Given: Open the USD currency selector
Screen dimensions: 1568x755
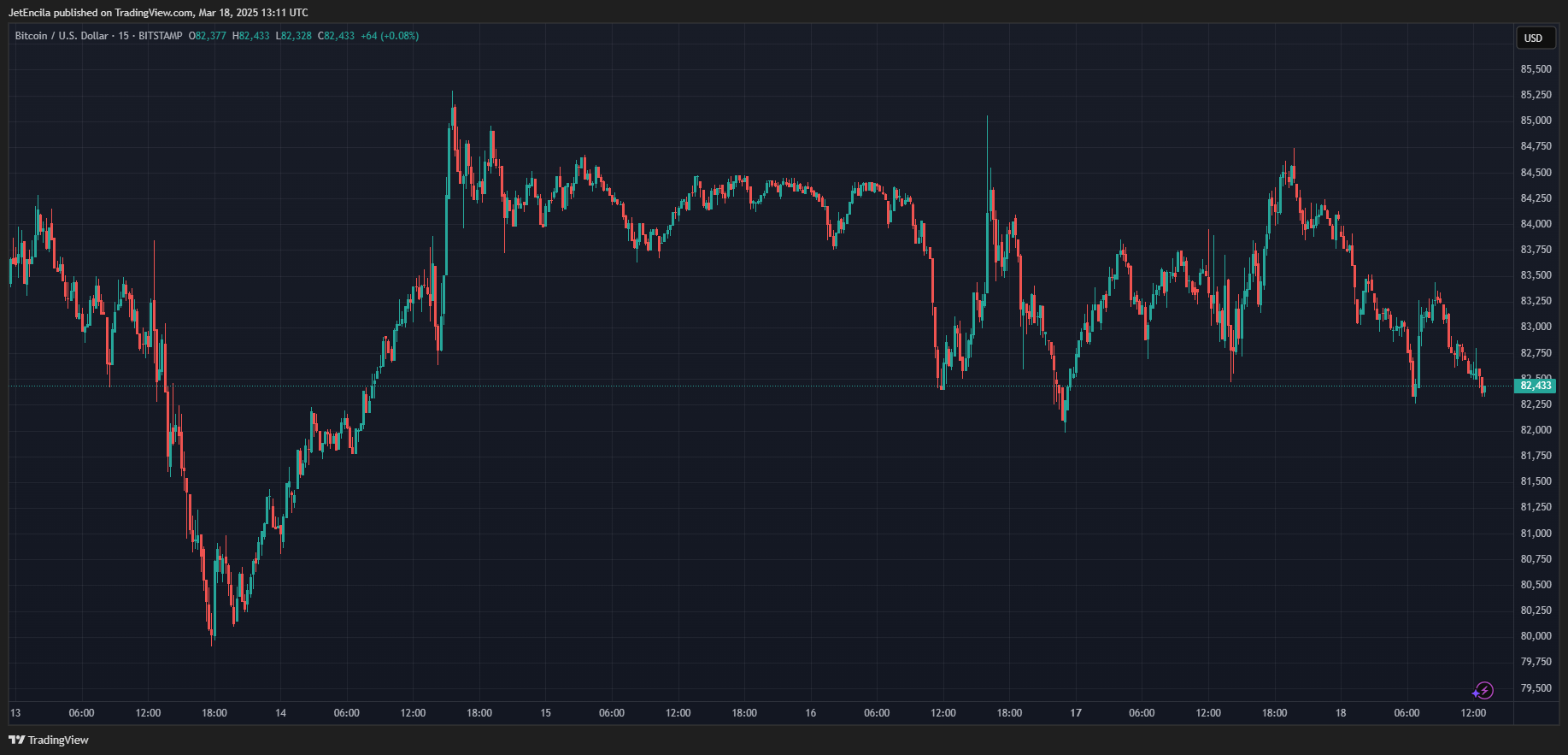Looking at the screenshot, I should point(1533,38).
